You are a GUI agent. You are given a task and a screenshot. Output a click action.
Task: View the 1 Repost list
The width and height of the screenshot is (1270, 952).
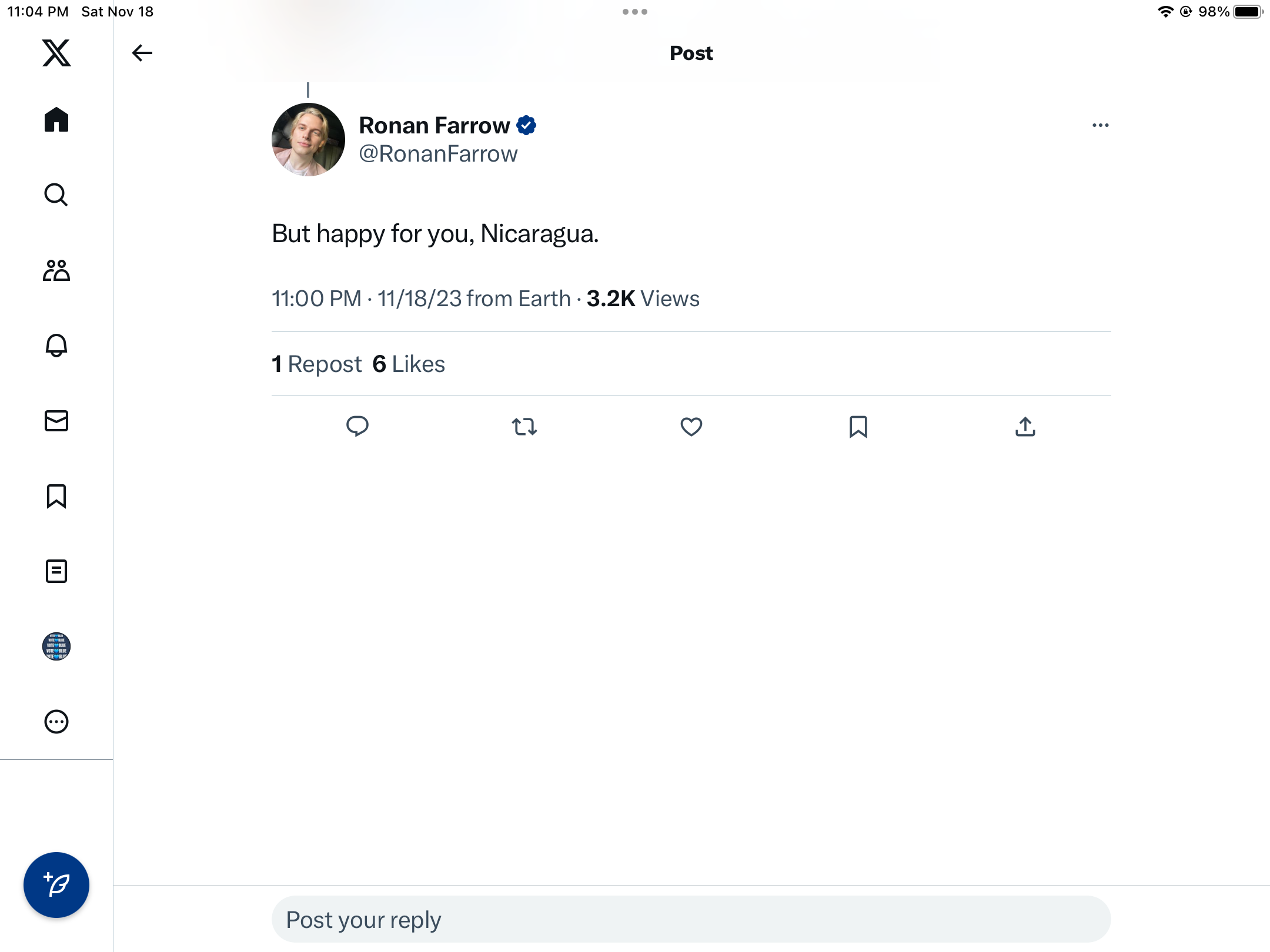(316, 364)
